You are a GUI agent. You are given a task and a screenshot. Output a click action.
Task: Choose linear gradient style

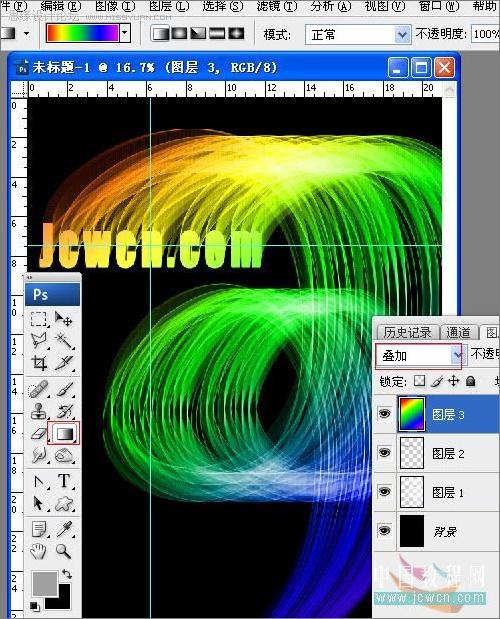(160, 34)
